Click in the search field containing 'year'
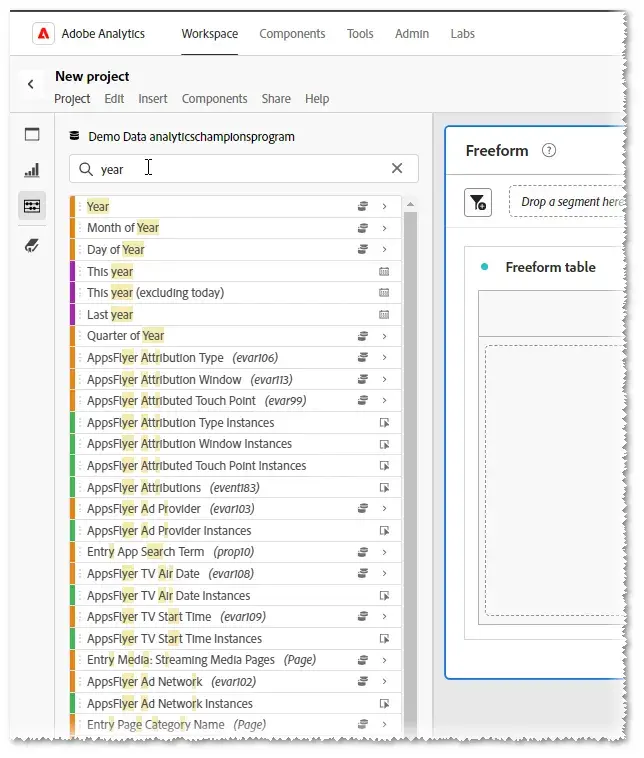Viewport: 644px width, 758px height. click(x=240, y=169)
